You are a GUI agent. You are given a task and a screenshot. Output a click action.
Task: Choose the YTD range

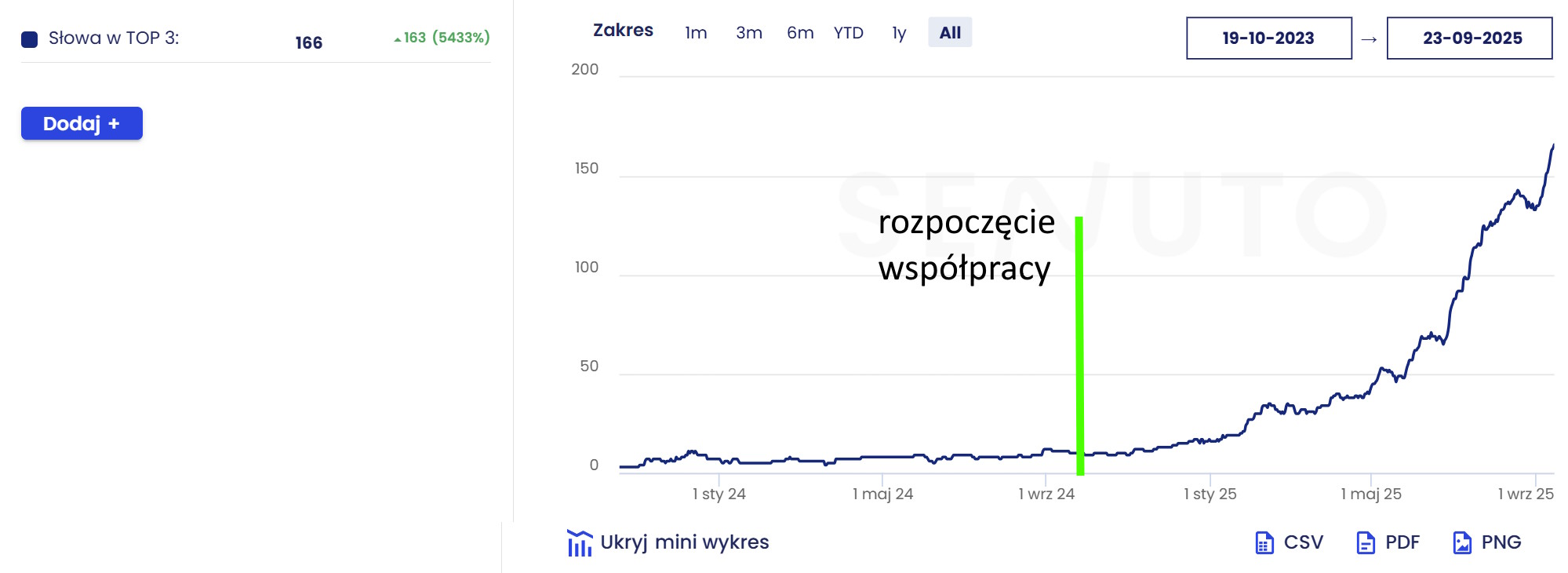[848, 33]
